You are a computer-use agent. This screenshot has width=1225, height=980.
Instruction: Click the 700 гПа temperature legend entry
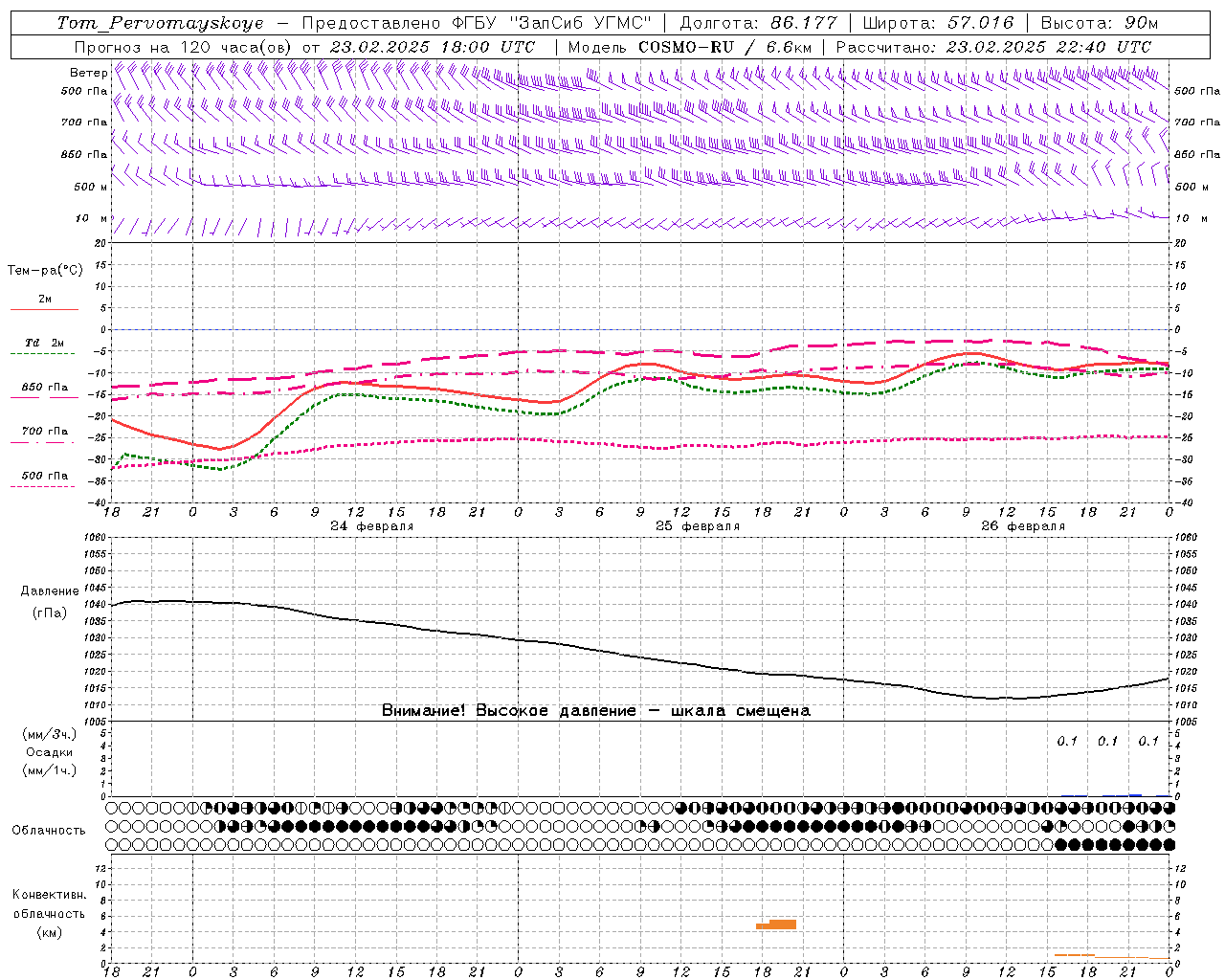tap(44, 432)
